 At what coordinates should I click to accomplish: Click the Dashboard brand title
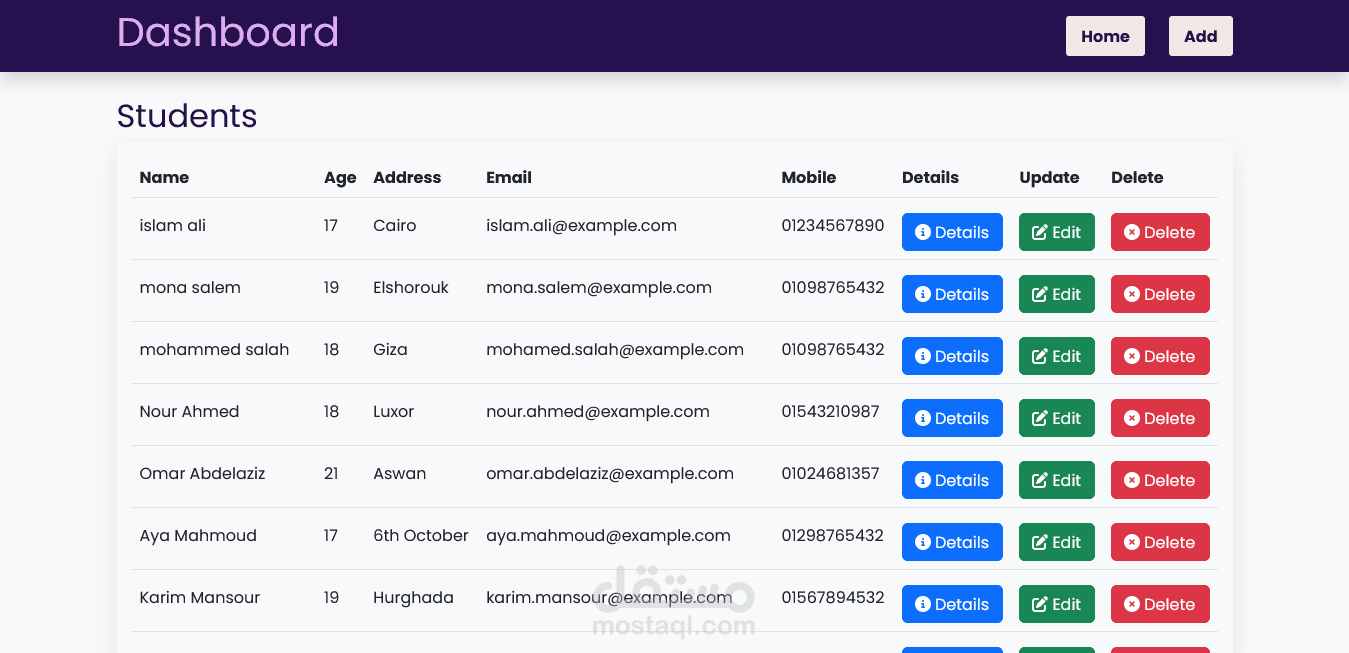tap(228, 32)
